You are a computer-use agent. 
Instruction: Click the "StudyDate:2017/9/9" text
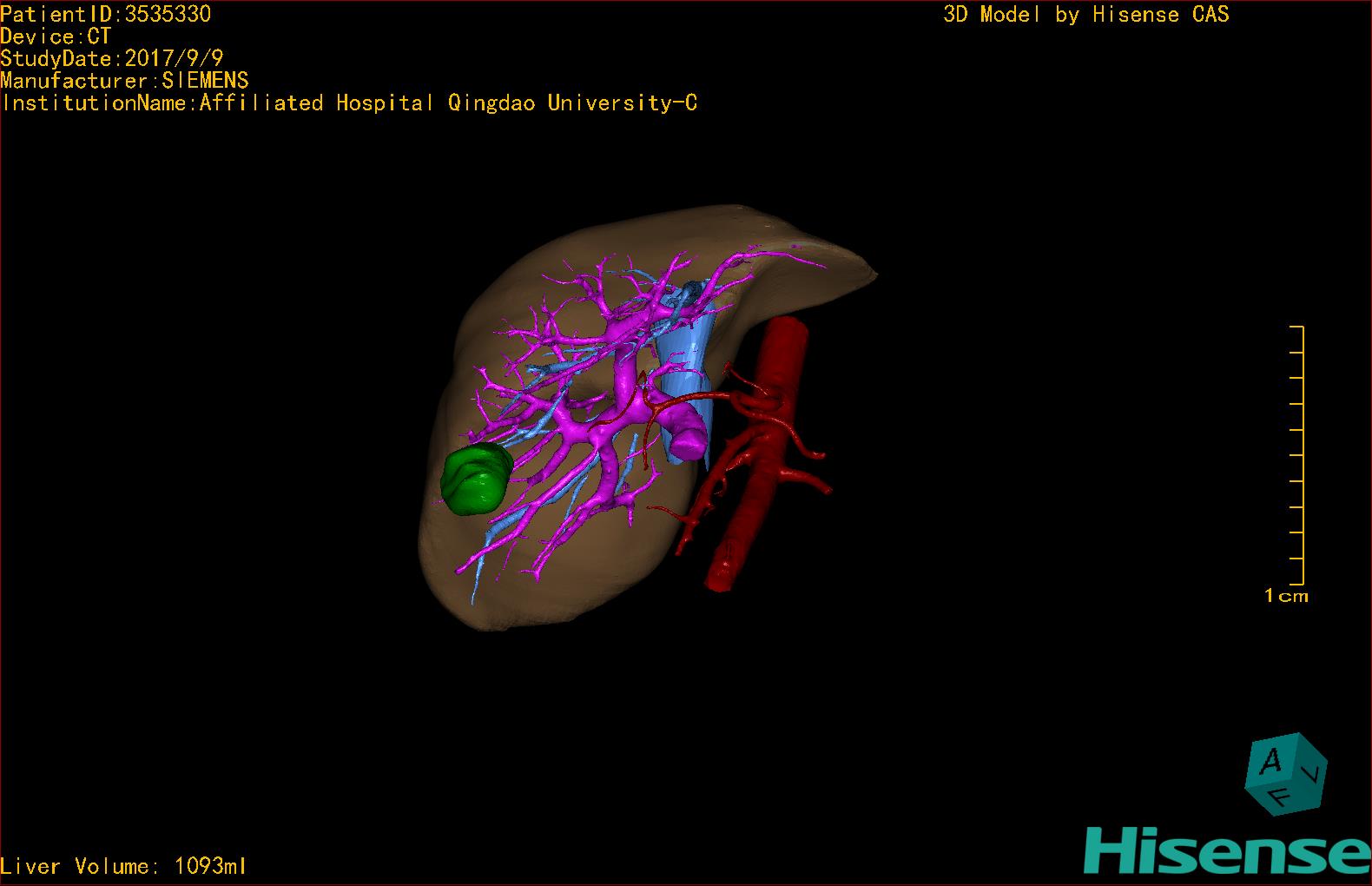tap(112, 58)
